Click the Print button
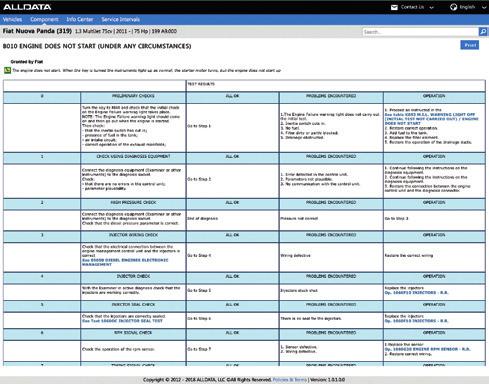 click(x=470, y=45)
